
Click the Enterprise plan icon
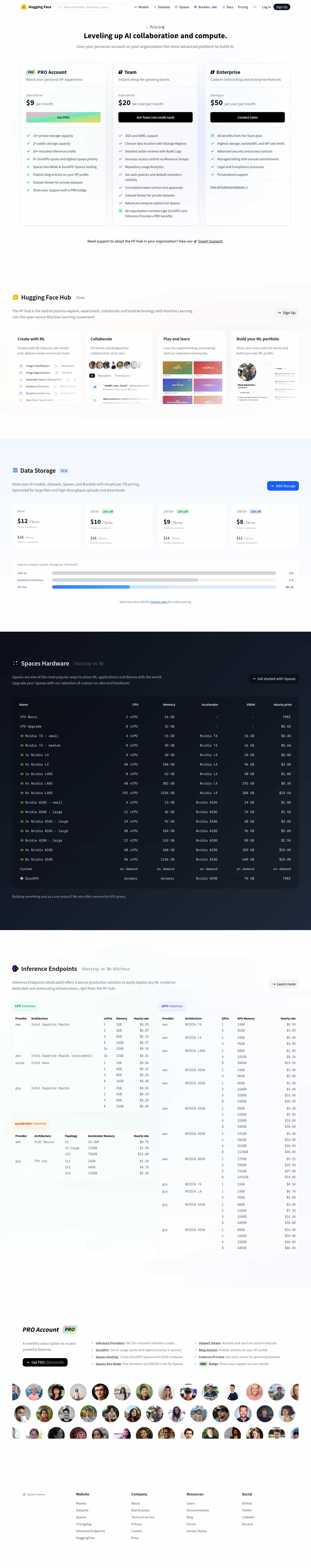[212, 72]
